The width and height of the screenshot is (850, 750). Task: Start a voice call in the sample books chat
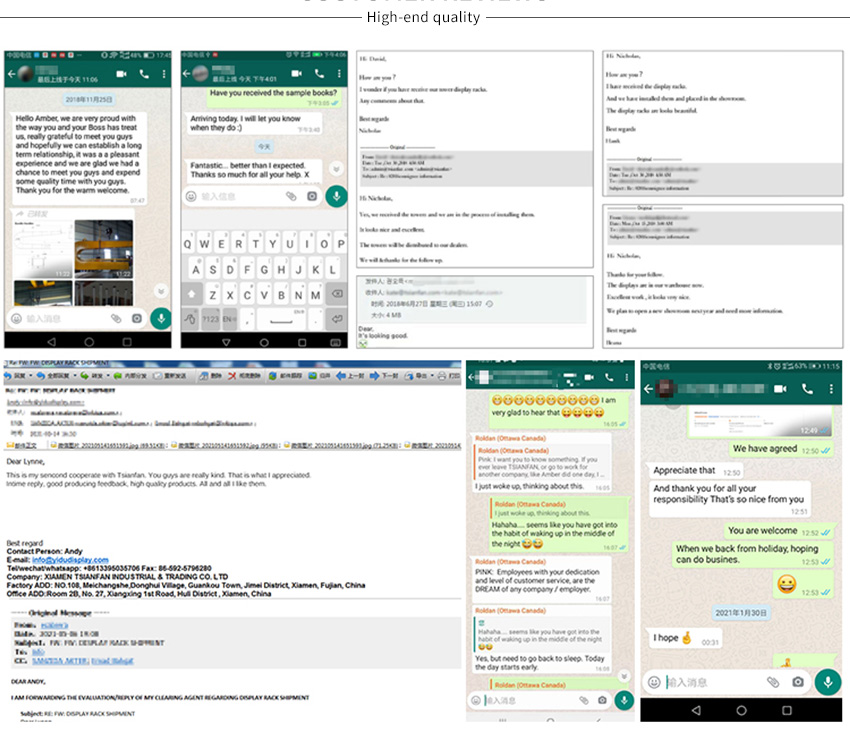click(319, 73)
